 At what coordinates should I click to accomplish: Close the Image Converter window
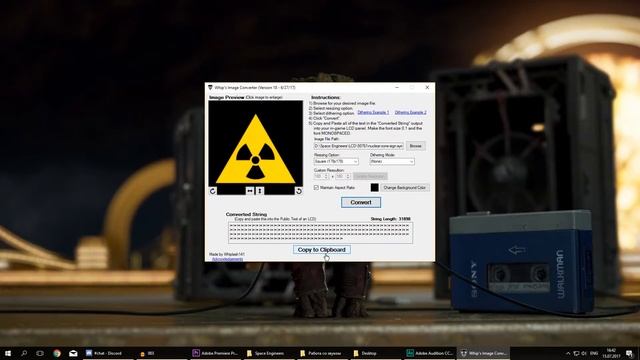[427, 87]
